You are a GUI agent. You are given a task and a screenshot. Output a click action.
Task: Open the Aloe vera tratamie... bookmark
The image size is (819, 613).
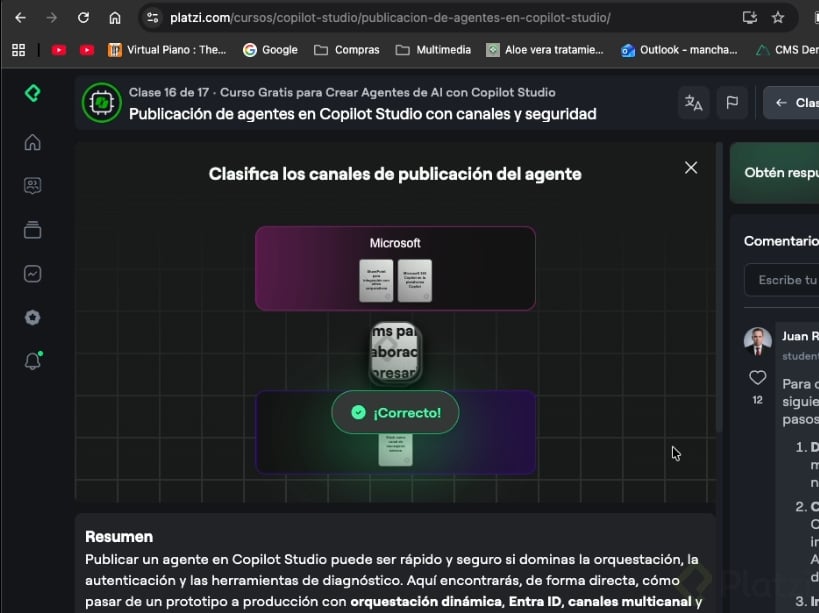(545, 50)
